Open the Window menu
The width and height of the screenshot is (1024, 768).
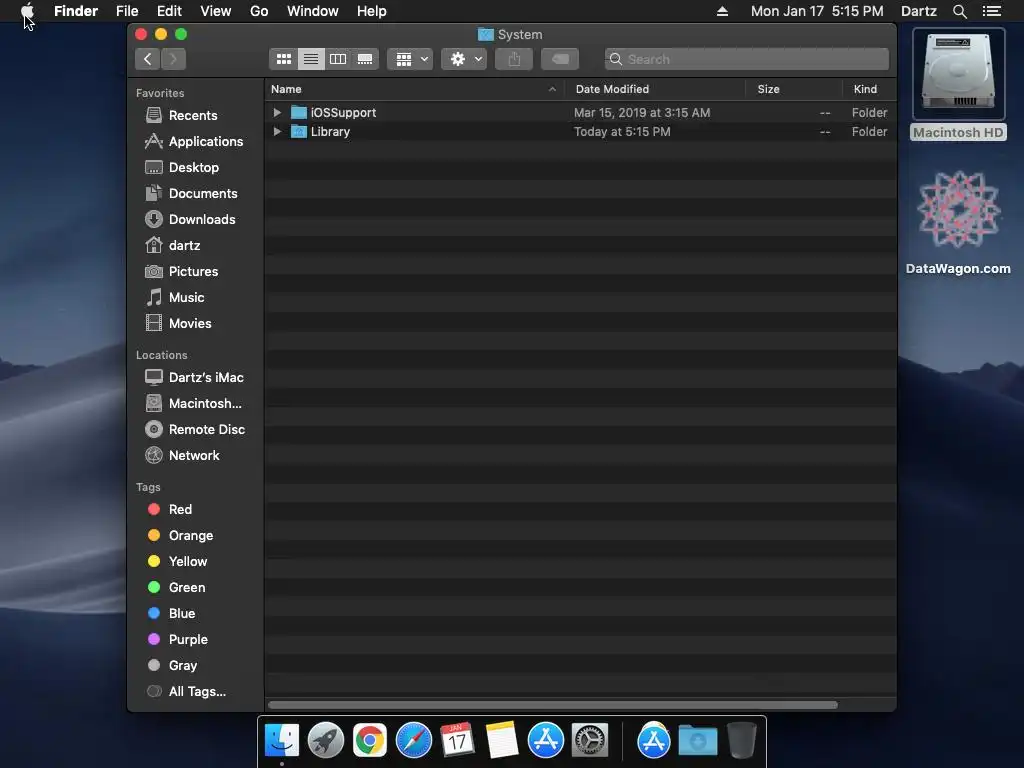(x=313, y=11)
